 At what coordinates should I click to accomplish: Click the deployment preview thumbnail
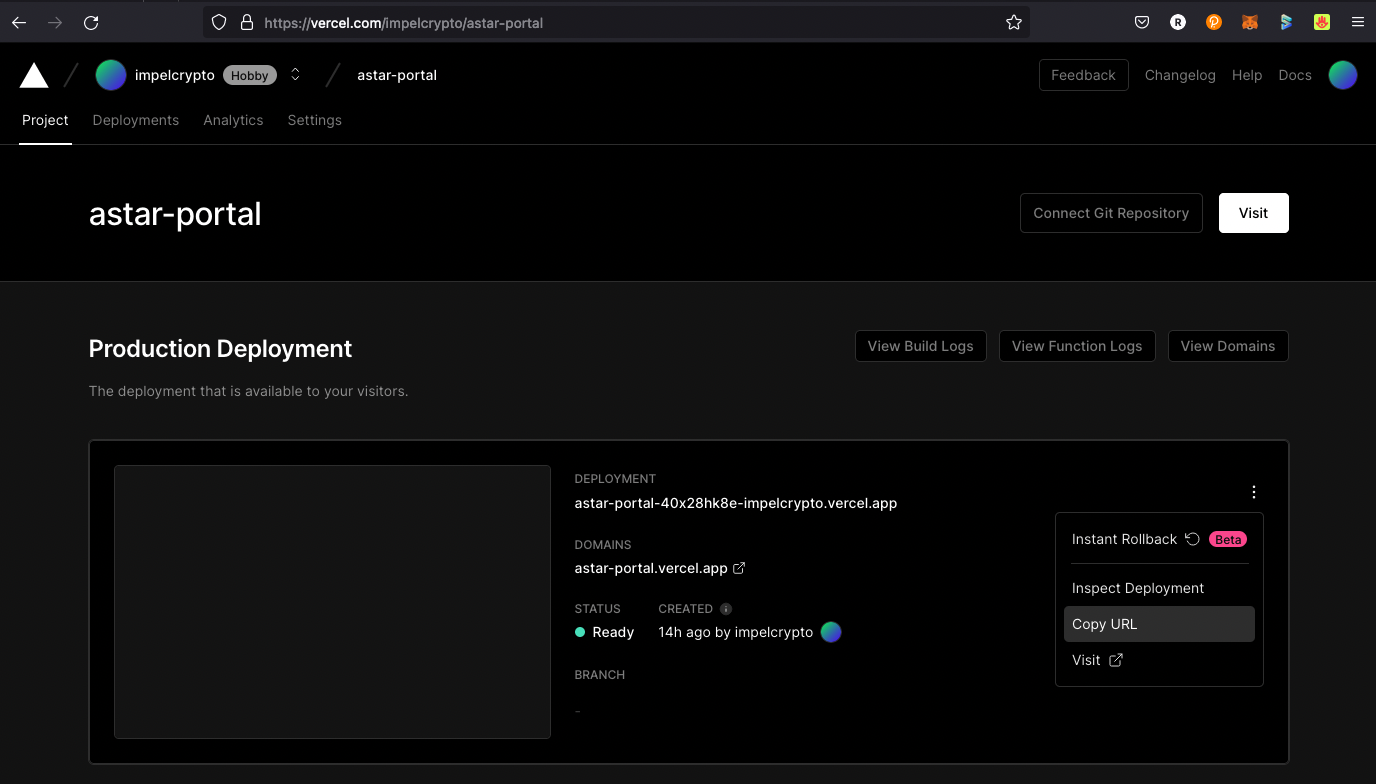pos(332,602)
